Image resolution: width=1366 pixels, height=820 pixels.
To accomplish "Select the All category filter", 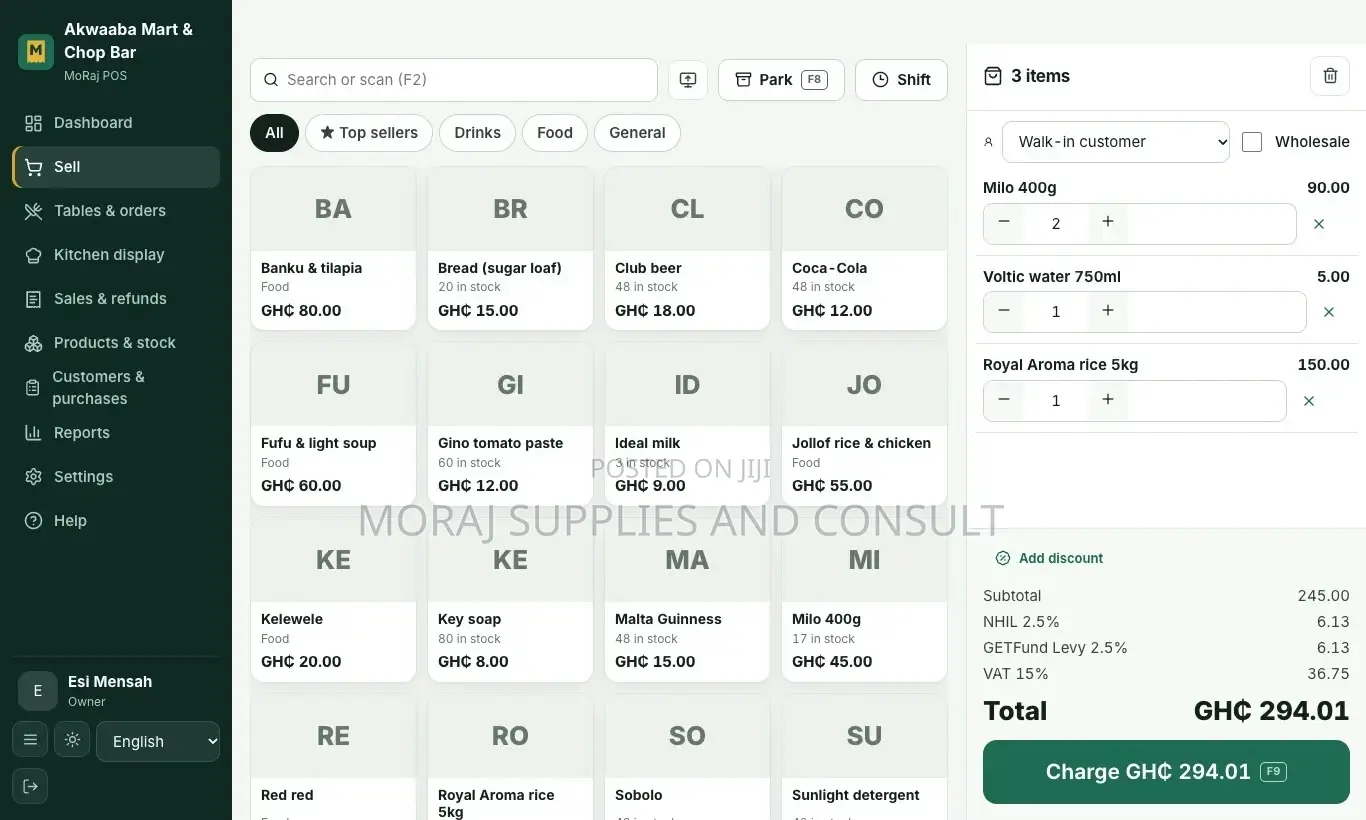I will 274,133.
